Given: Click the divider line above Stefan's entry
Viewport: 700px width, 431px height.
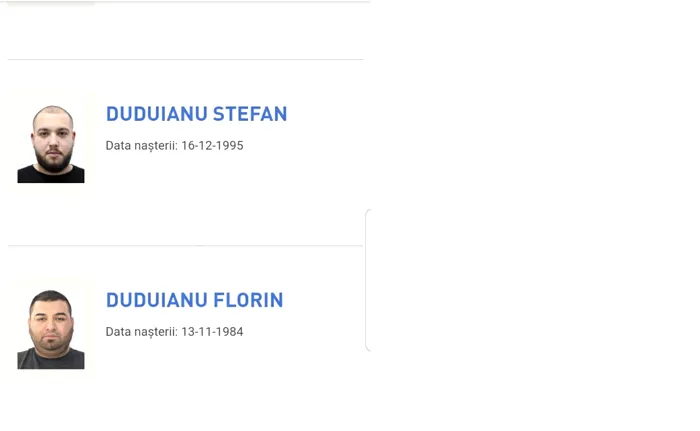Looking at the screenshot, I should 186,60.
